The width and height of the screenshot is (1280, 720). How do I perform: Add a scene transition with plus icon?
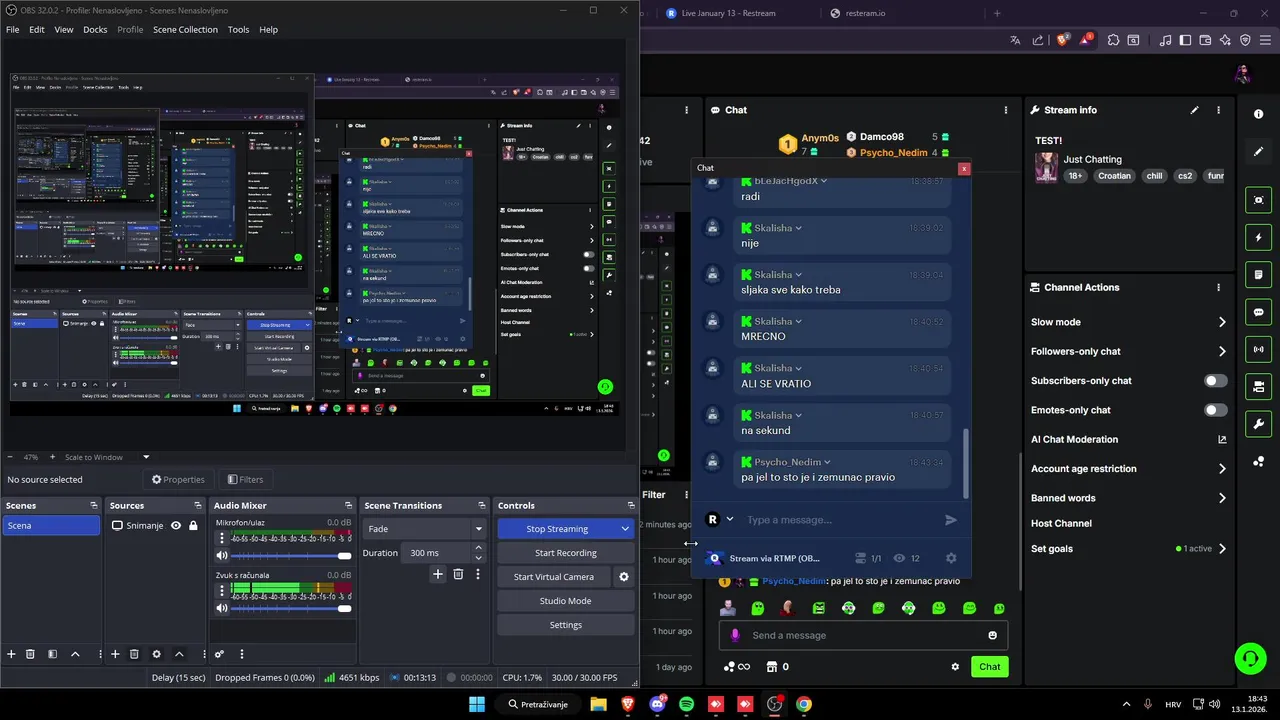coord(437,574)
